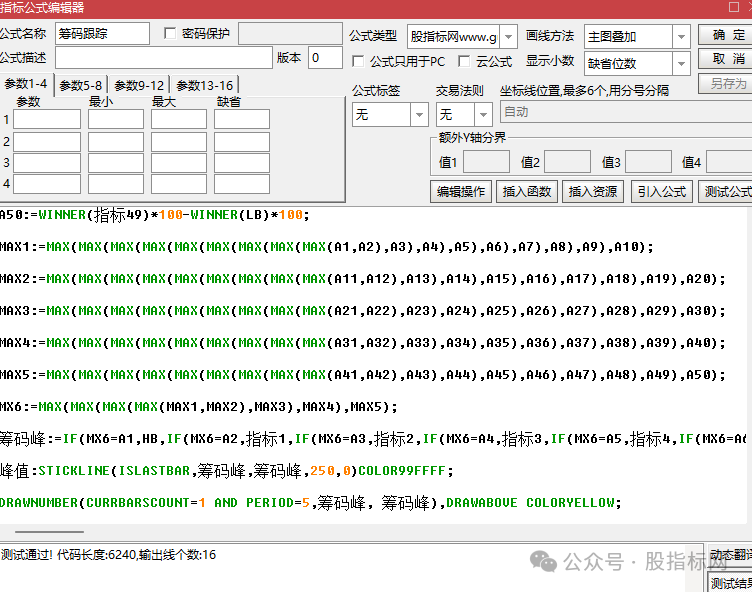Click the 坐标线位置 field showing 自动

(x=626, y=112)
